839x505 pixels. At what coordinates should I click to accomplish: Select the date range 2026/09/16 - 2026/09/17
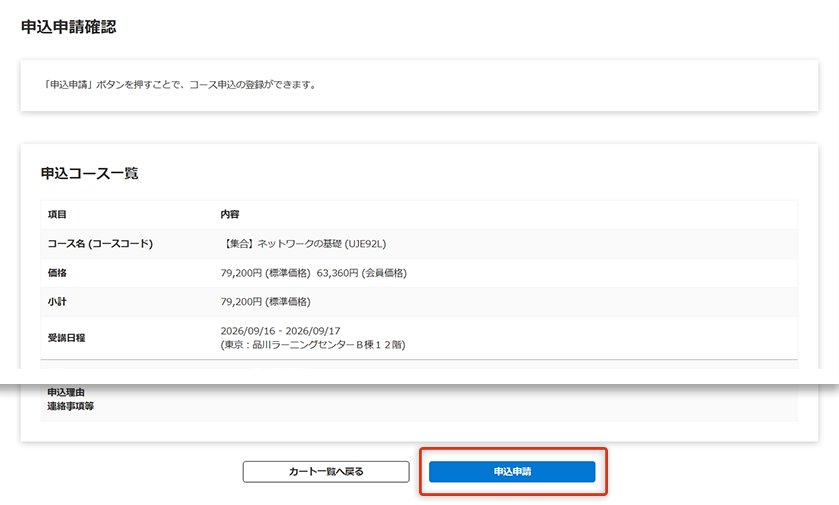281,331
